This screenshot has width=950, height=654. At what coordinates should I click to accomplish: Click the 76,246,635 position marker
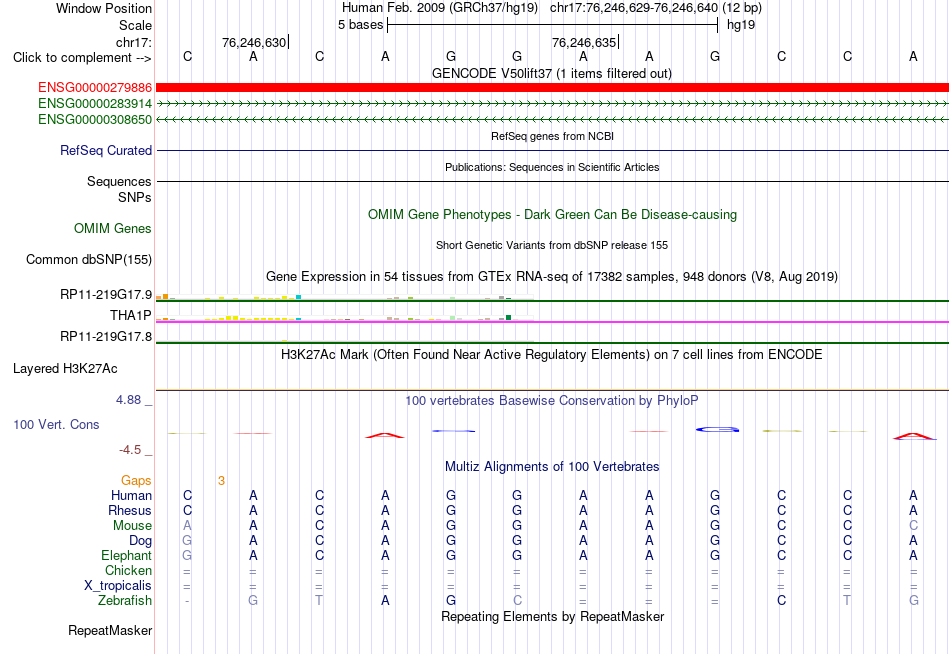coord(583,42)
